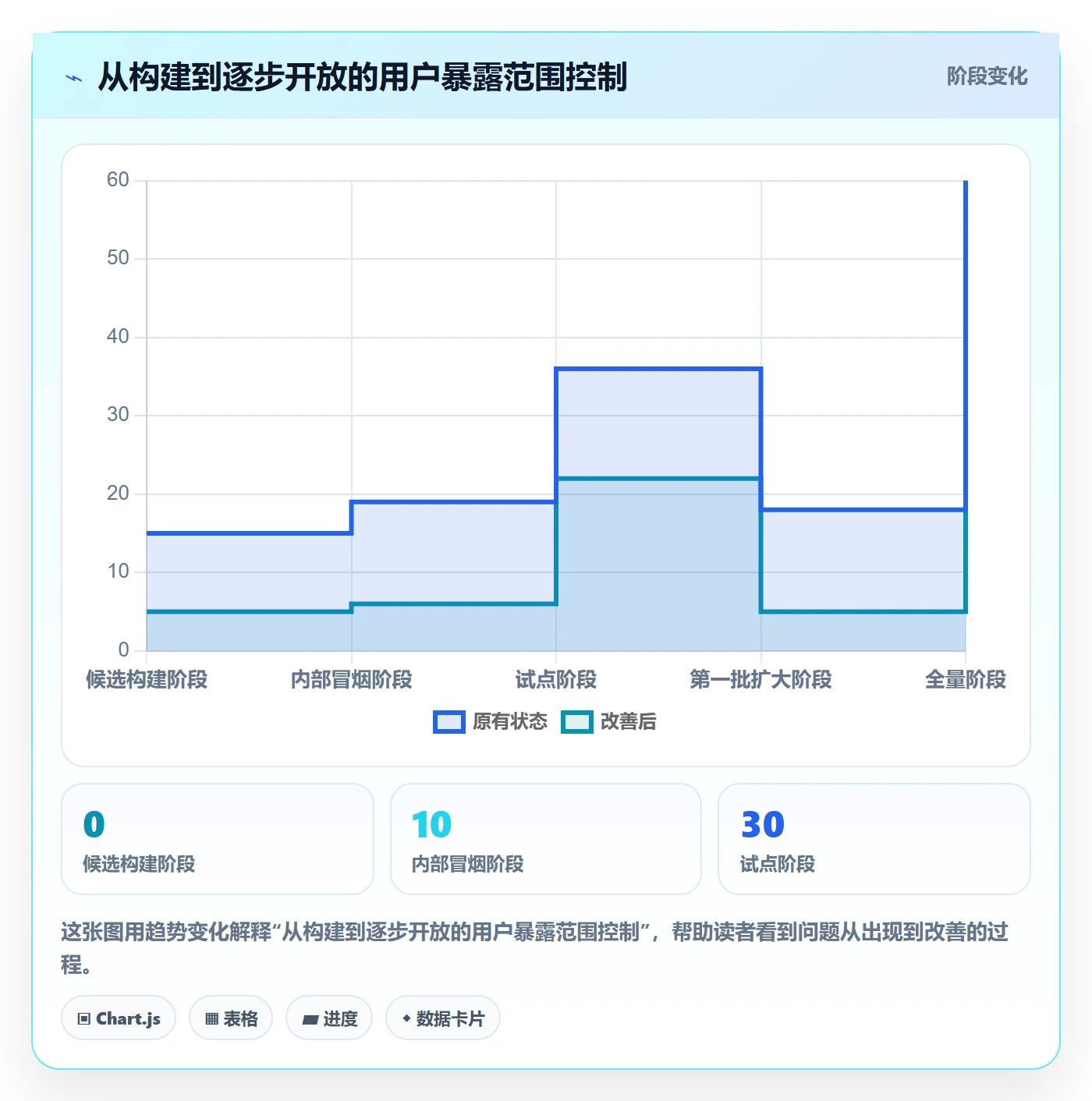Click the value 0 in first card
The image size is (1092, 1101).
click(x=94, y=824)
